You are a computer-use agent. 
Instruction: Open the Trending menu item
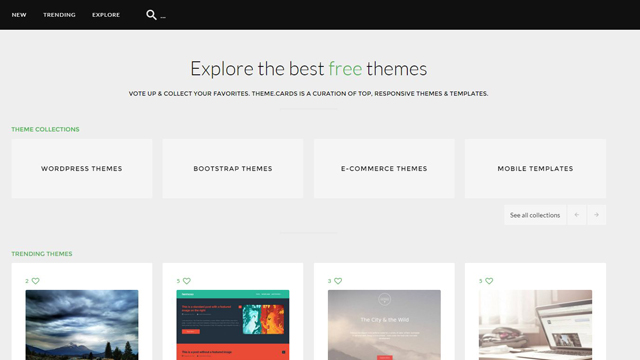[59, 15]
